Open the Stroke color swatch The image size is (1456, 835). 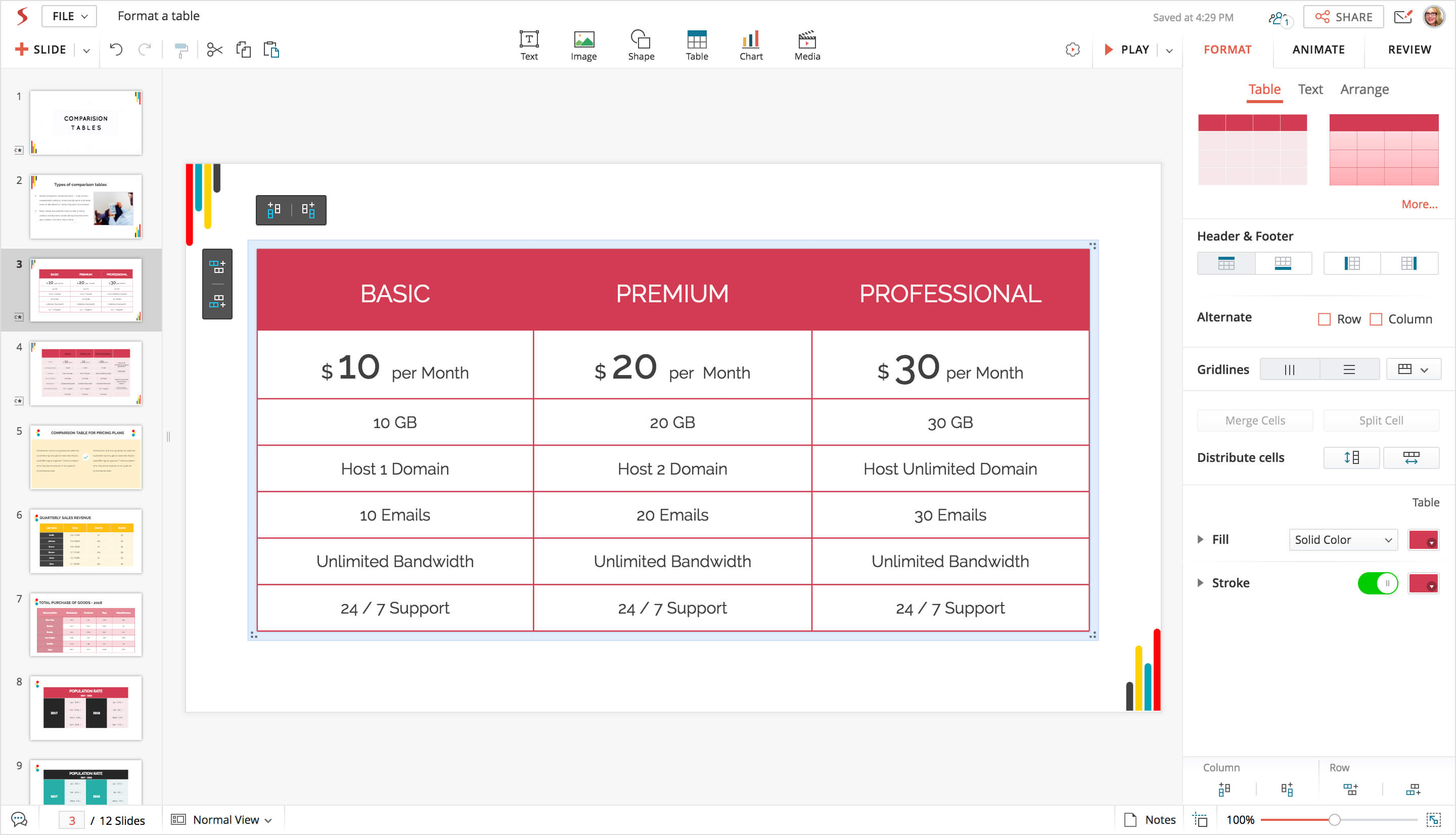click(1423, 583)
